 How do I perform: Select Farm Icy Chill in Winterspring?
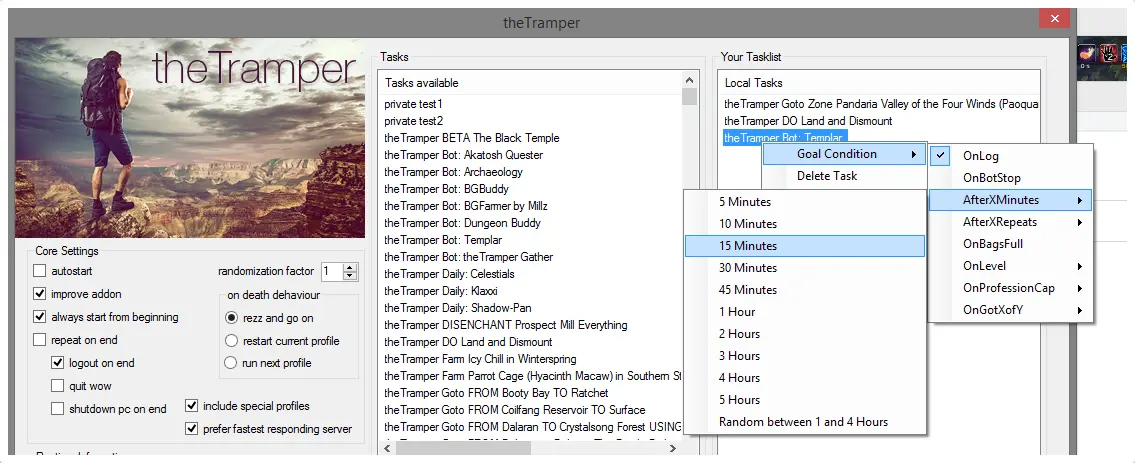pos(481,359)
